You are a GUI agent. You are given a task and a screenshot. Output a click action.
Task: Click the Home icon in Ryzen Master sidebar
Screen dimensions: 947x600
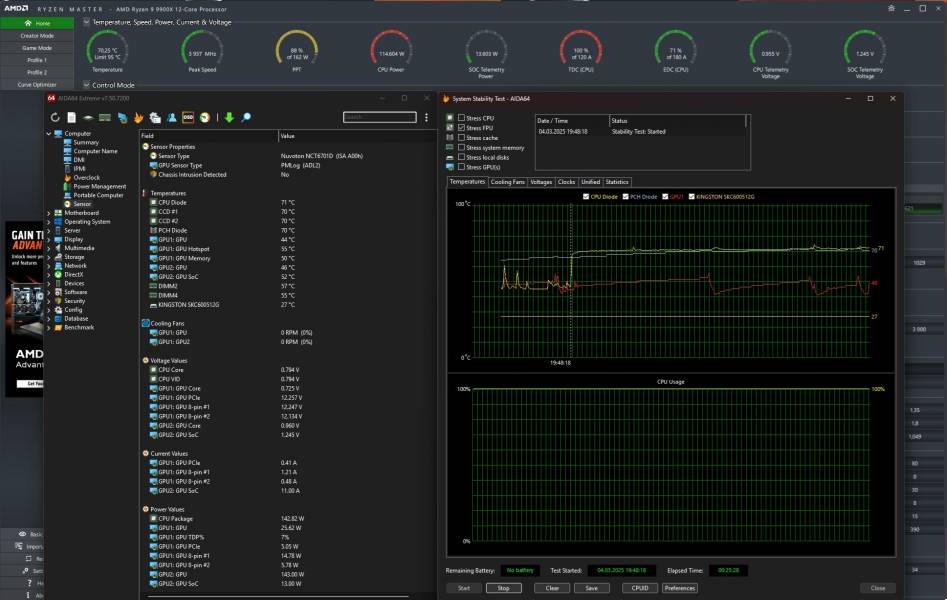28,23
